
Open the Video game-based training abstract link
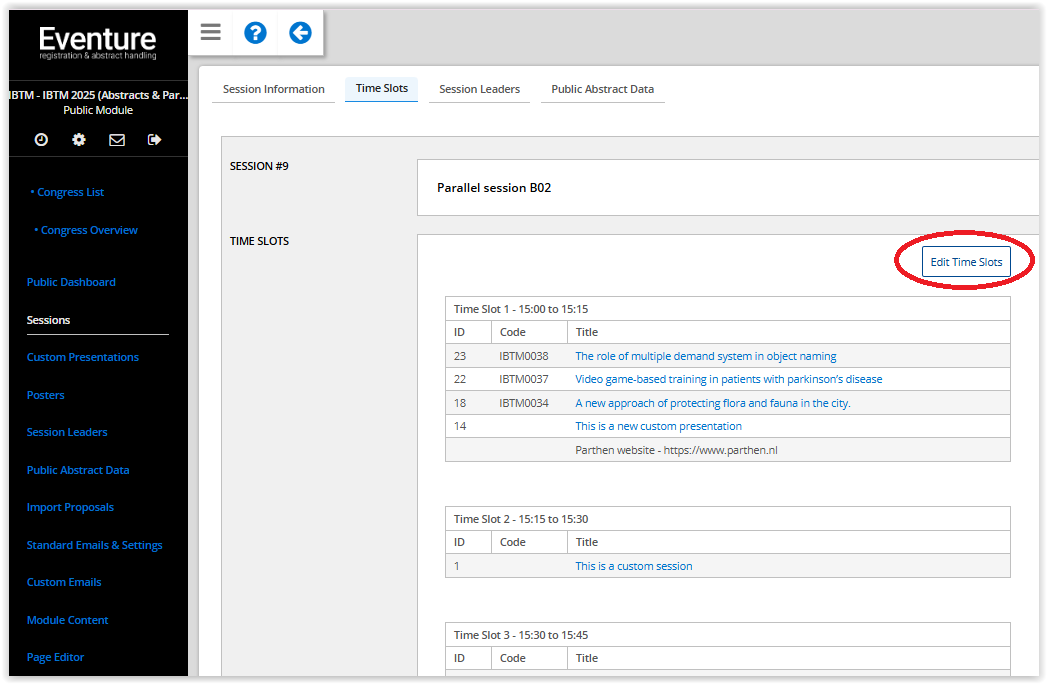pos(728,379)
